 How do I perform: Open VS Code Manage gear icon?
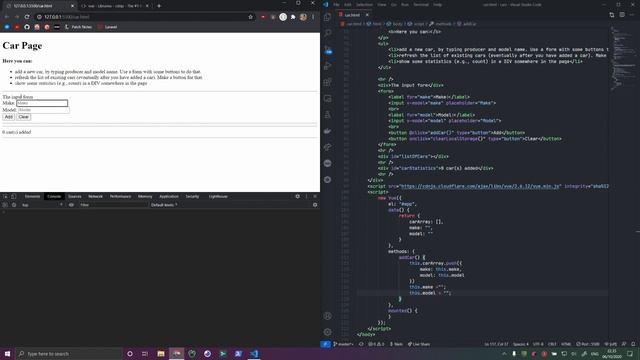328,332
